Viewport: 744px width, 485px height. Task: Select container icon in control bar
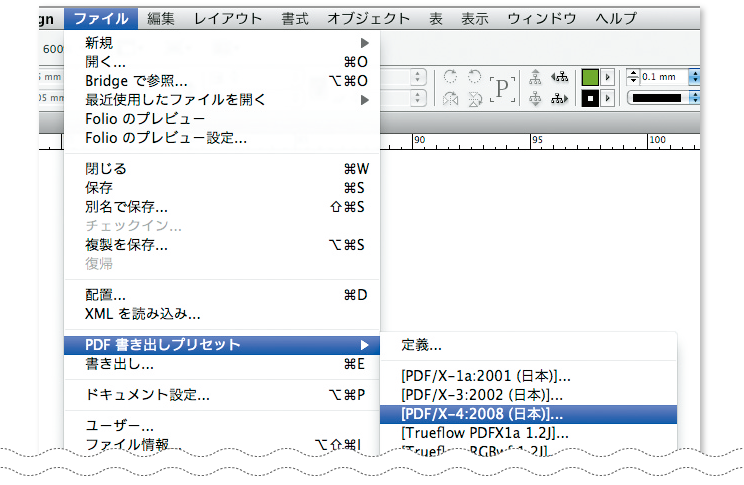click(x=535, y=77)
